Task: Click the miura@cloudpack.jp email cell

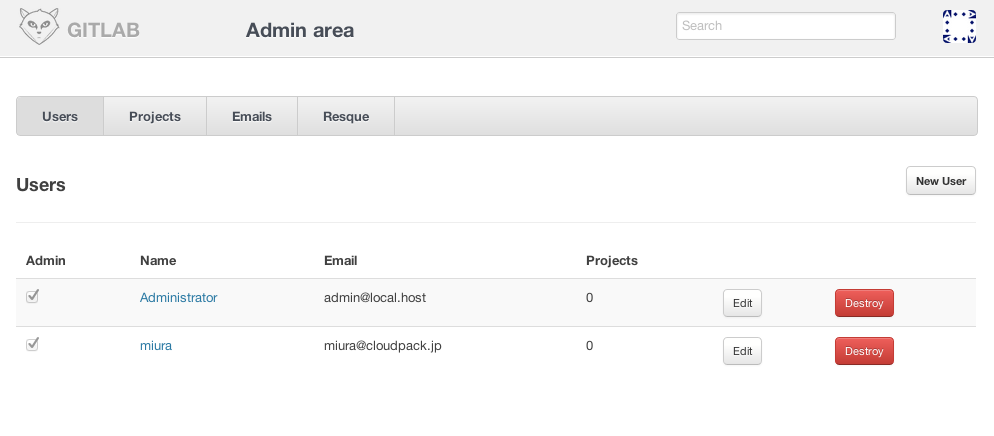Action: (383, 346)
